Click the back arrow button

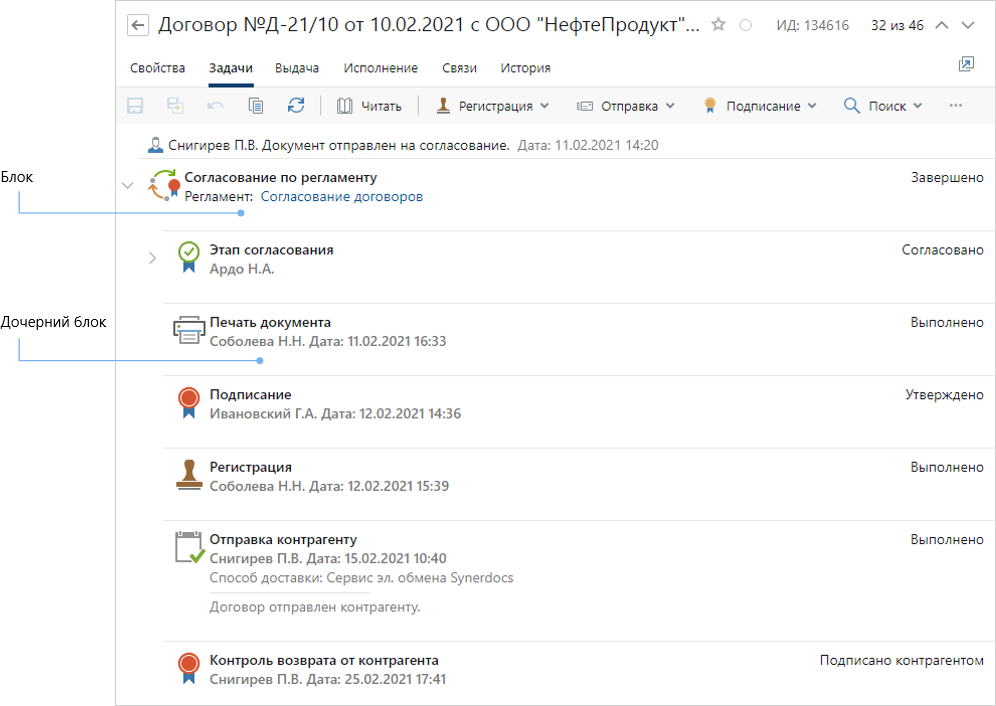coord(139,25)
